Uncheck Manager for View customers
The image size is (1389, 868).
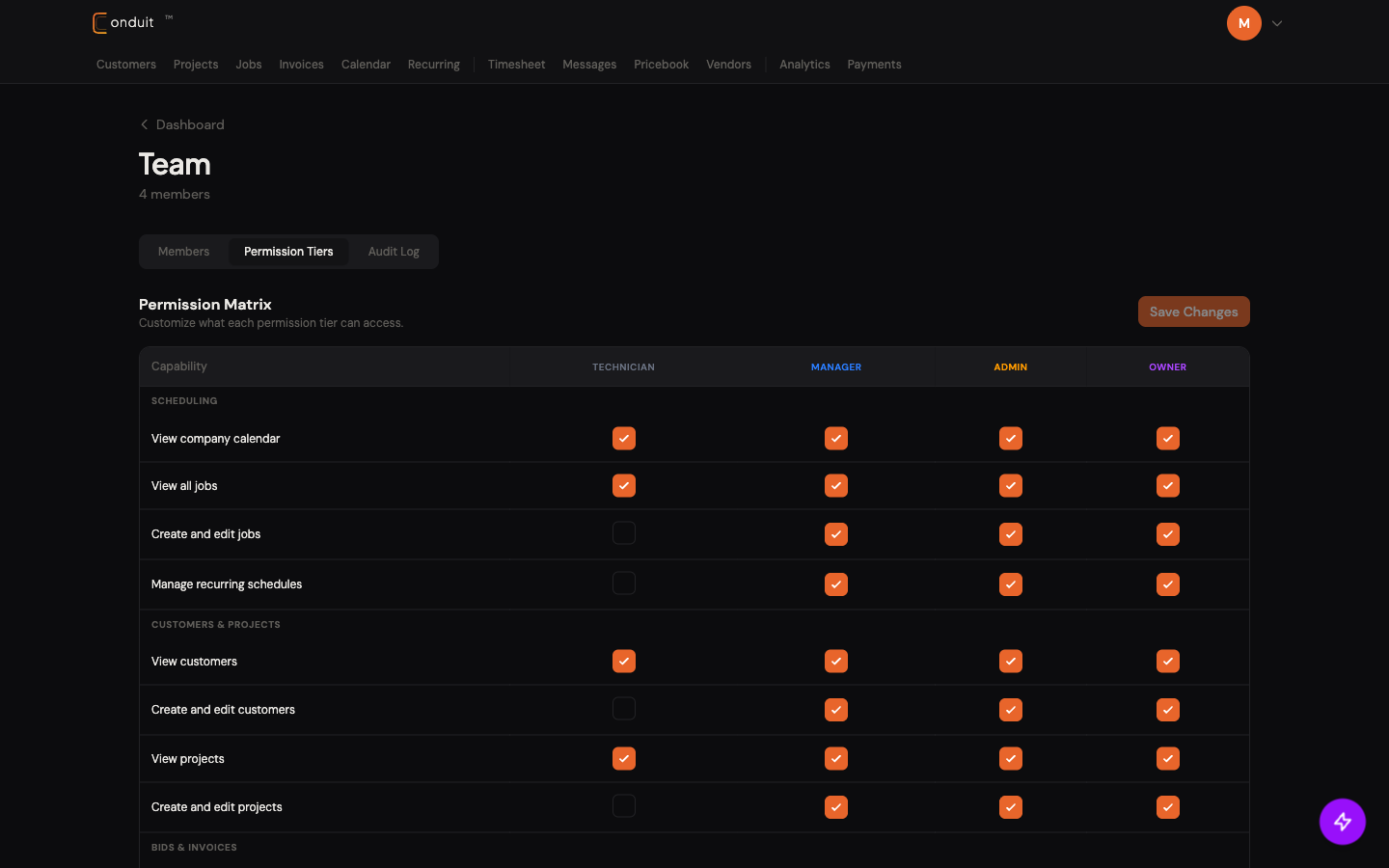coord(836,662)
